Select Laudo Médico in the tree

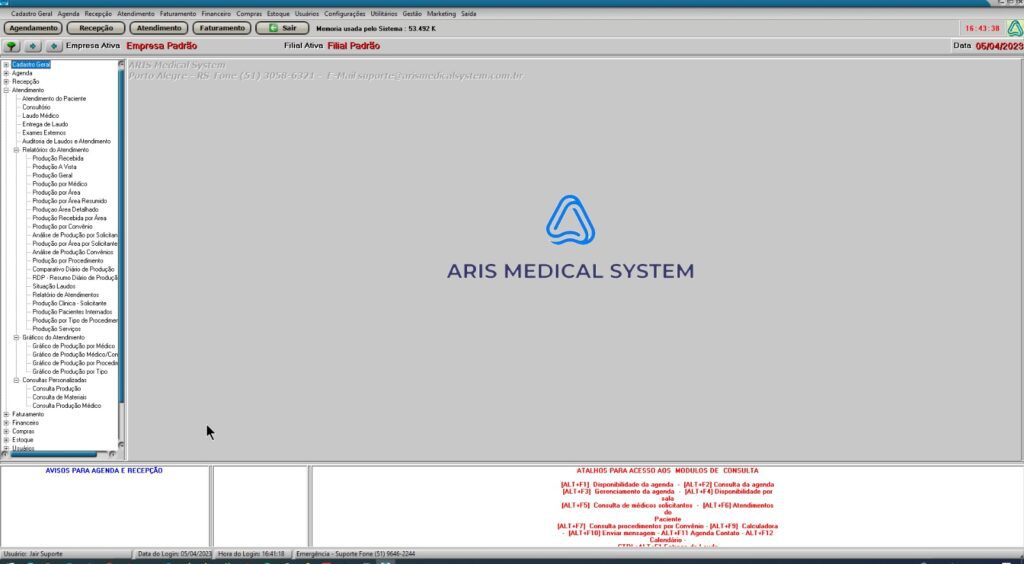coord(40,116)
